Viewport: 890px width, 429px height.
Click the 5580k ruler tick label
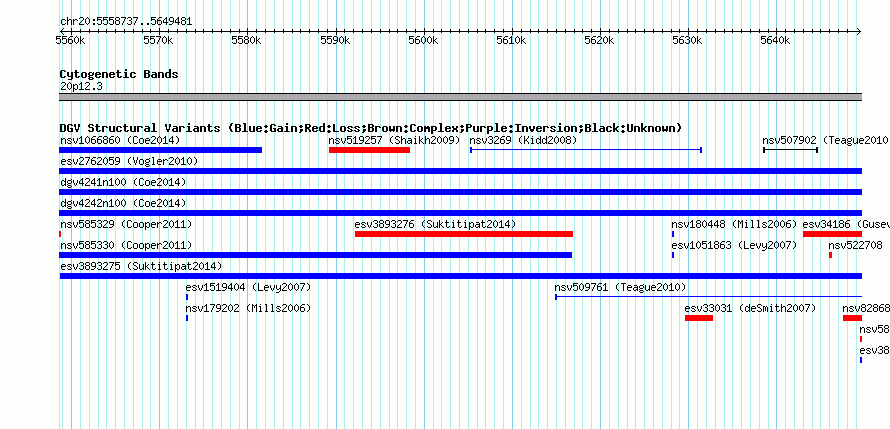pos(246,41)
